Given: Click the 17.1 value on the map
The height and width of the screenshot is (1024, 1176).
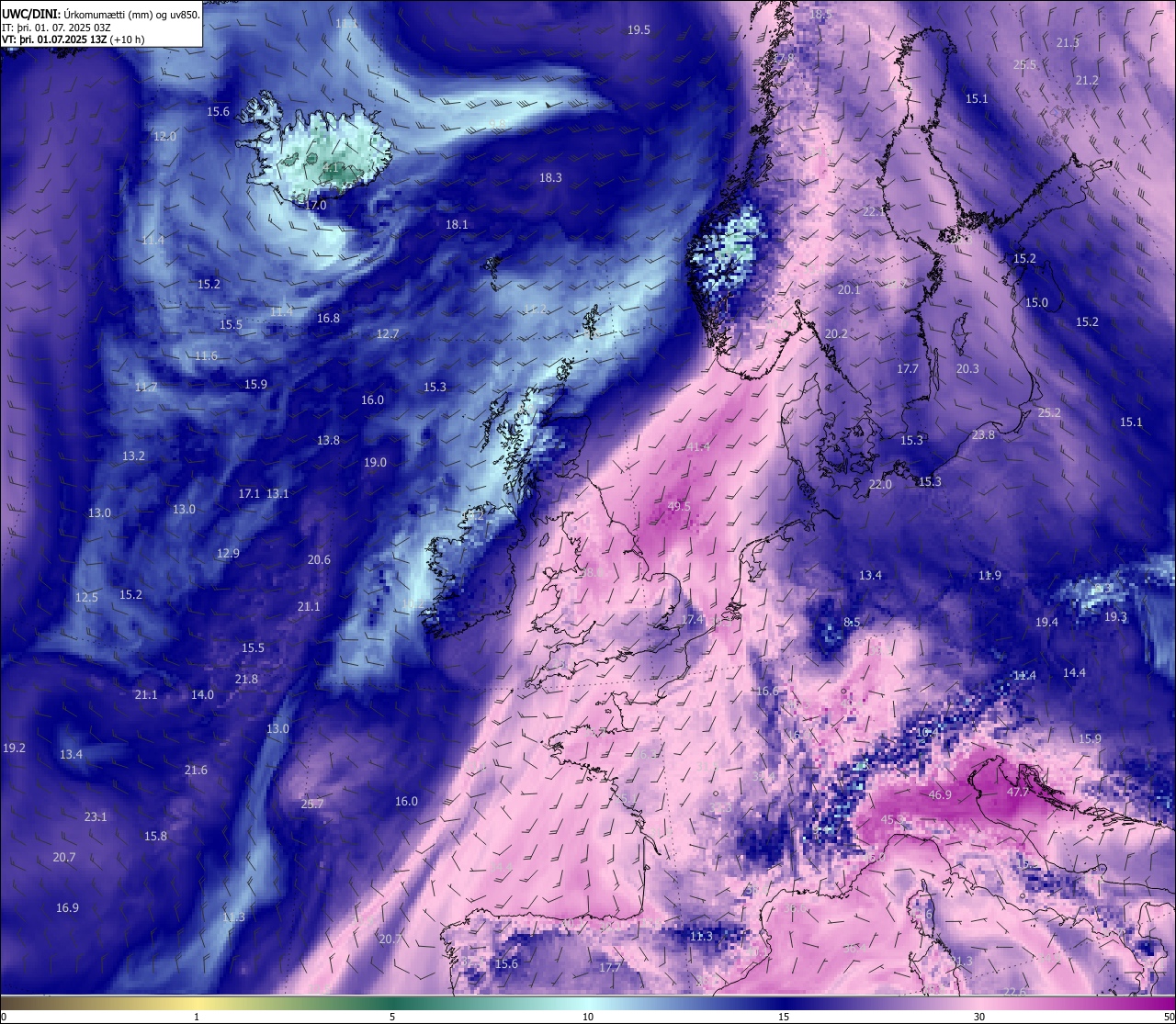Looking at the screenshot, I should [249, 493].
